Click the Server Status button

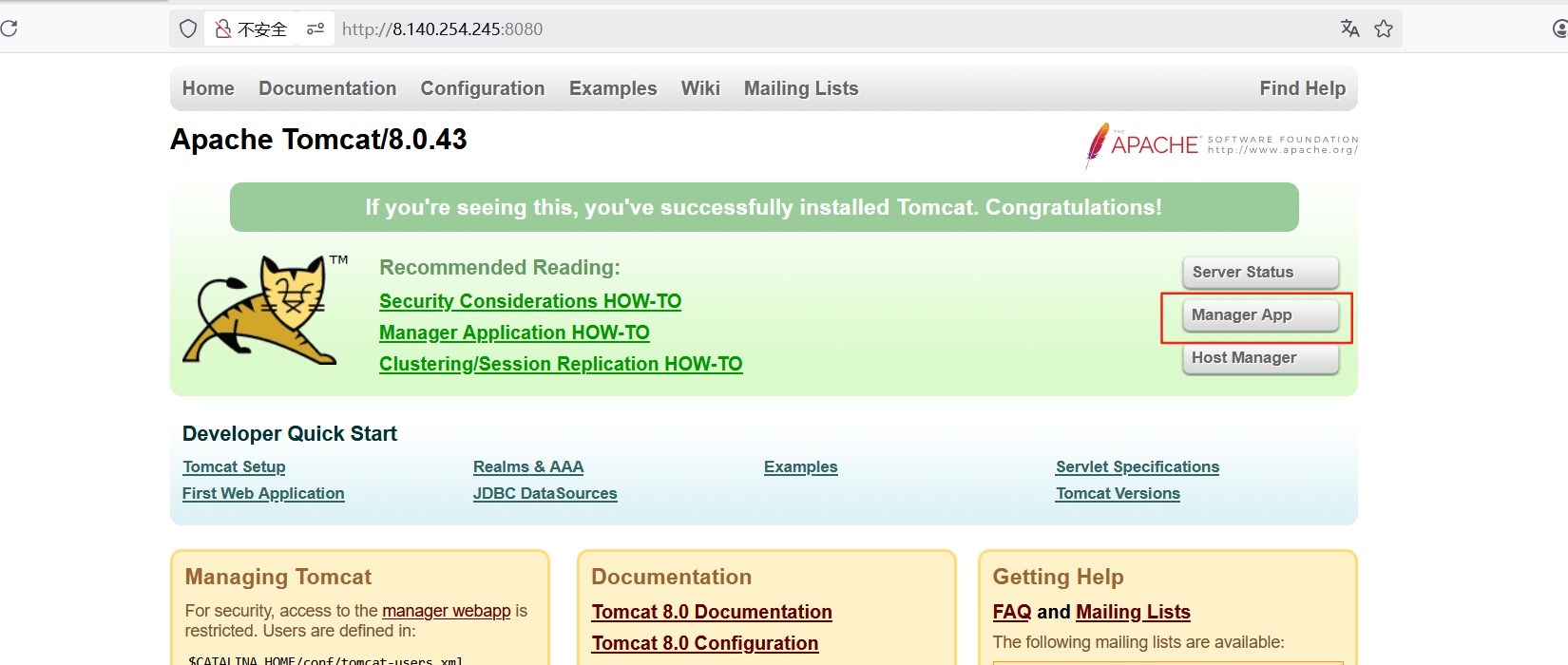point(1261,273)
